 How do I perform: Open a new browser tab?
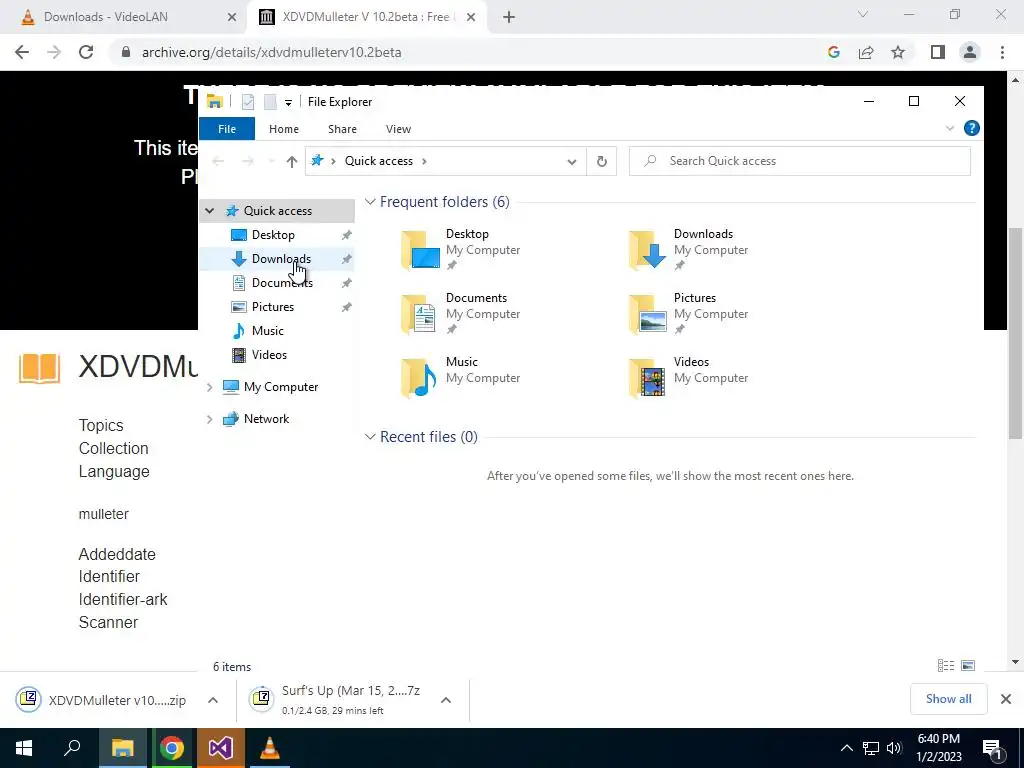click(x=509, y=18)
